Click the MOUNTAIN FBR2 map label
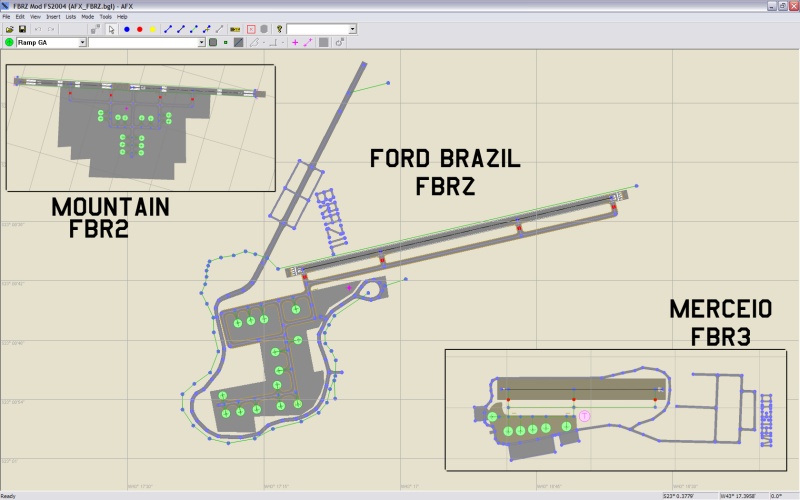 (110, 217)
